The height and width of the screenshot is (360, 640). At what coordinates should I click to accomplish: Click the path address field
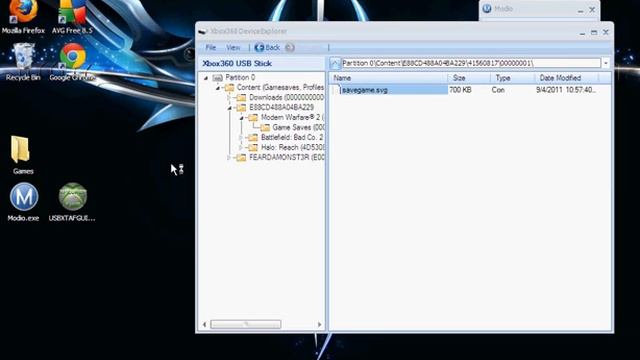tap(471, 63)
